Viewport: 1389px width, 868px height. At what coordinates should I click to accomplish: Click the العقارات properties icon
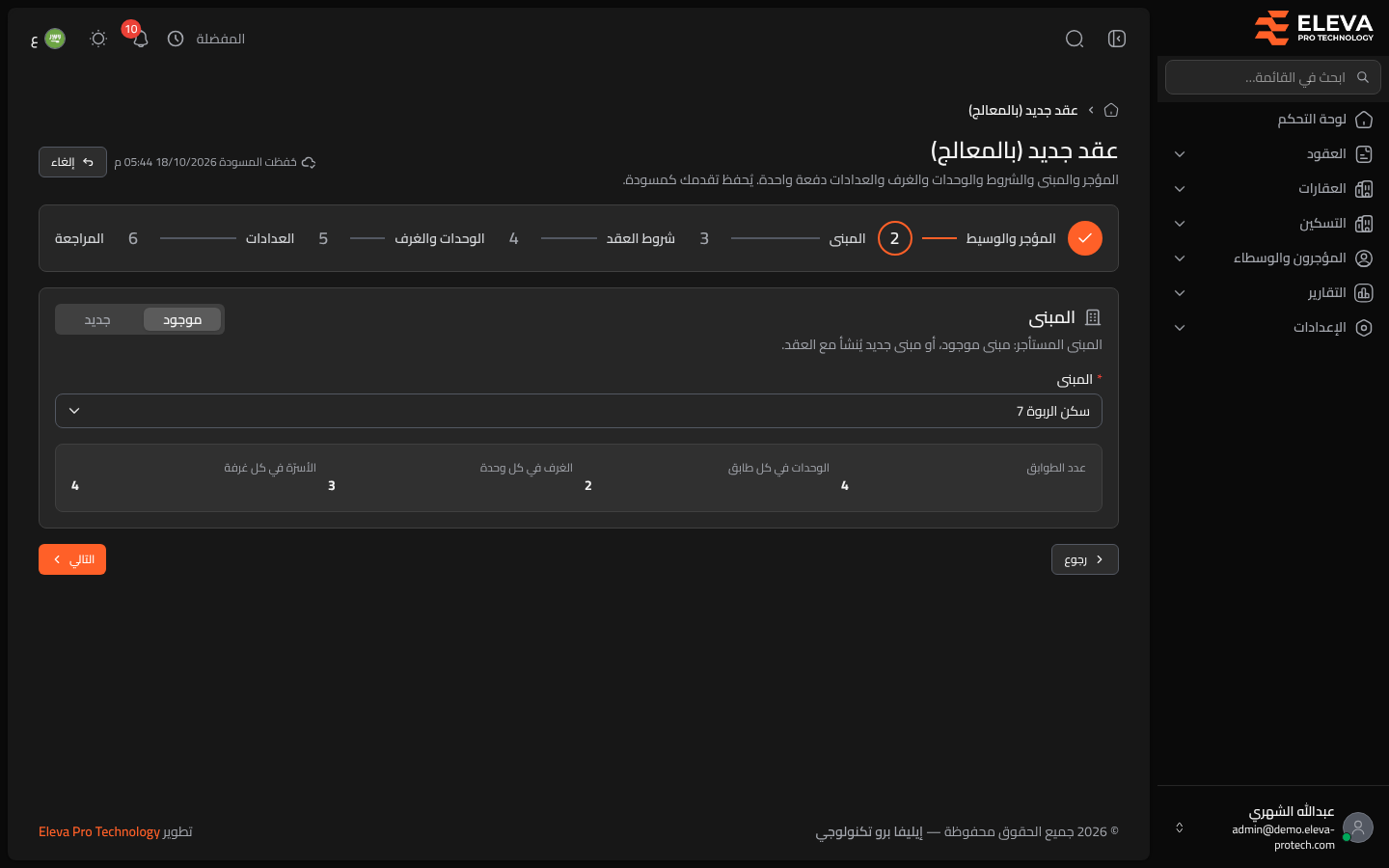click(x=1364, y=189)
